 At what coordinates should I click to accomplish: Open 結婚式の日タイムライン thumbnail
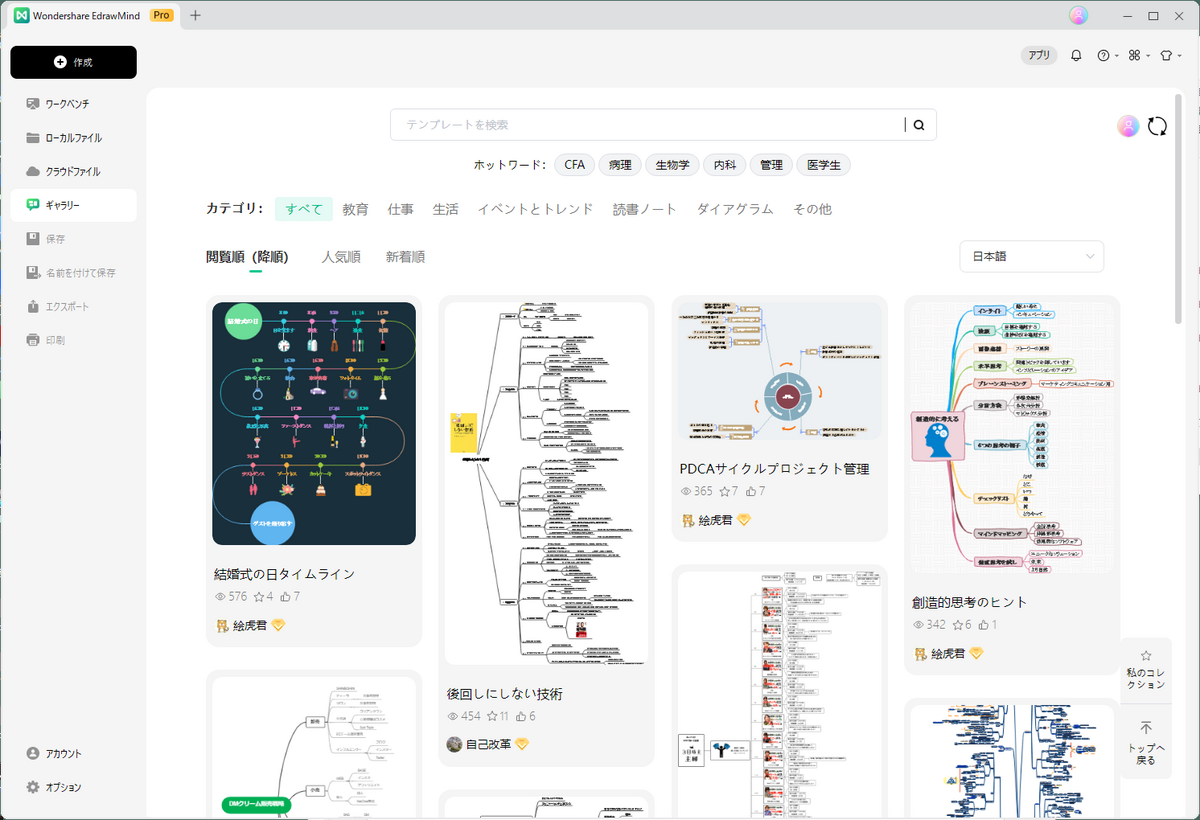314,424
